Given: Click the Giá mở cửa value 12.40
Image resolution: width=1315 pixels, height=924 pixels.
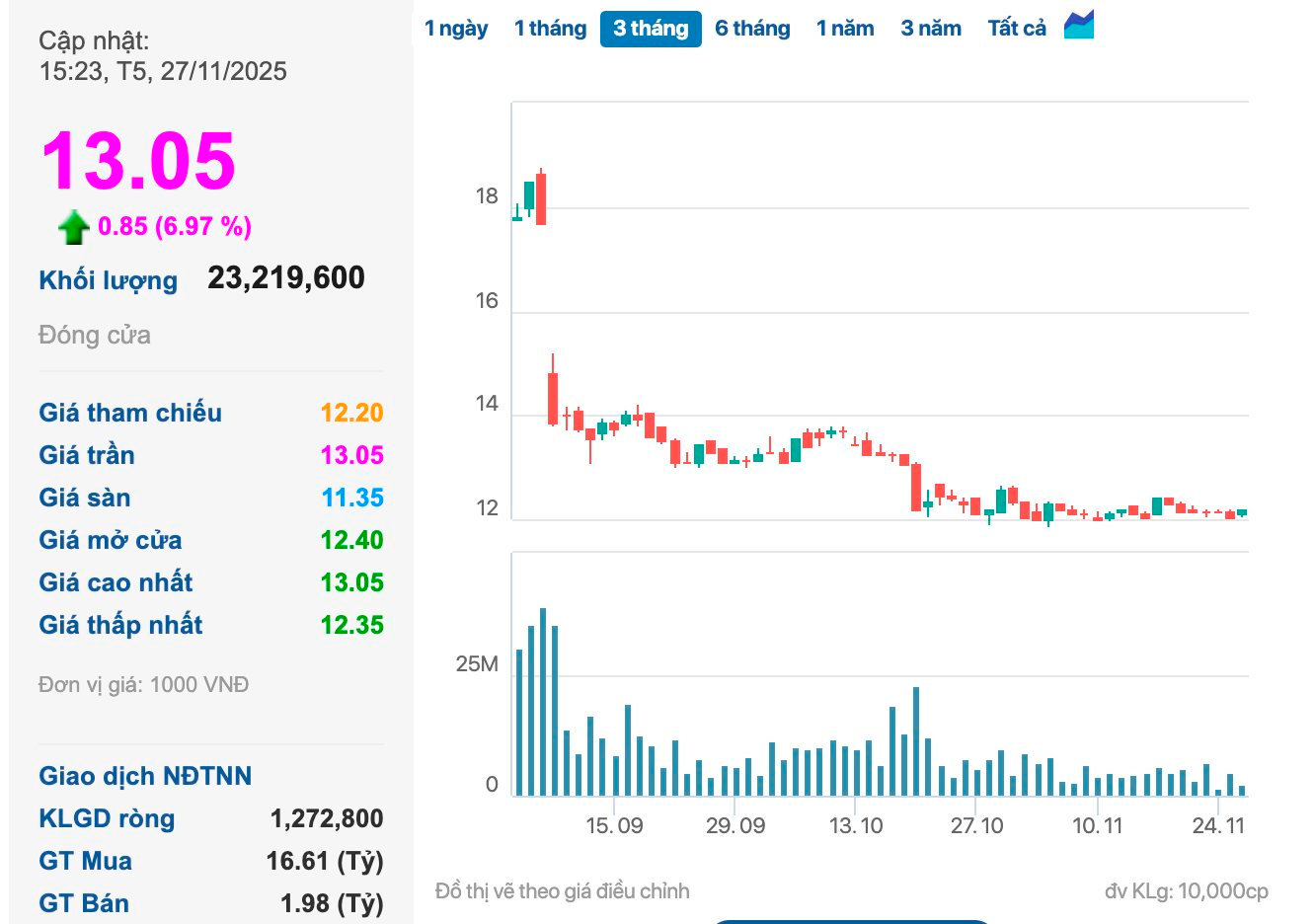Looking at the screenshot, I should coord(351,540).
